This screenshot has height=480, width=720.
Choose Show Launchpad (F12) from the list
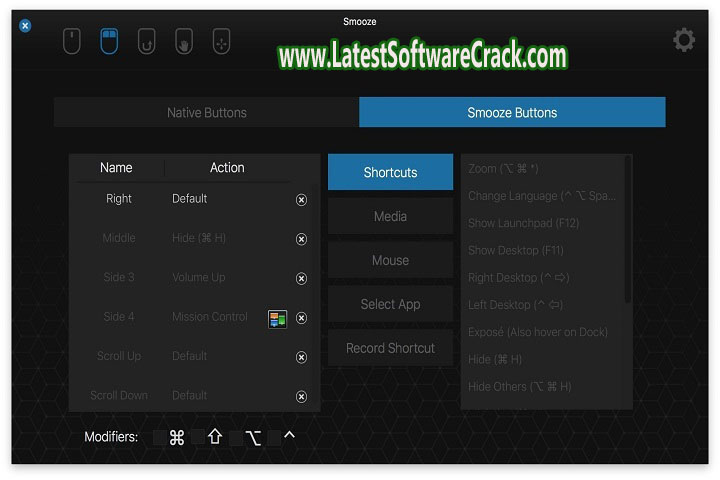tap(524, 223)
